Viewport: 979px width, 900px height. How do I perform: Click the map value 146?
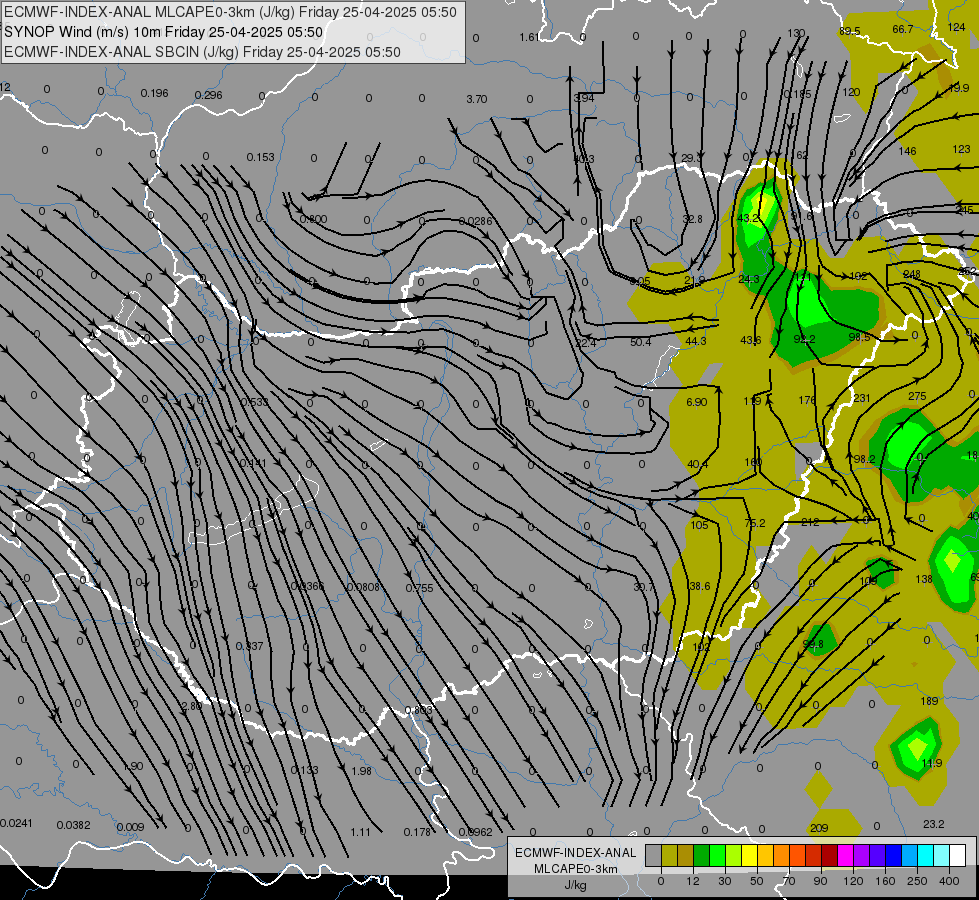(x=907, y=151)
